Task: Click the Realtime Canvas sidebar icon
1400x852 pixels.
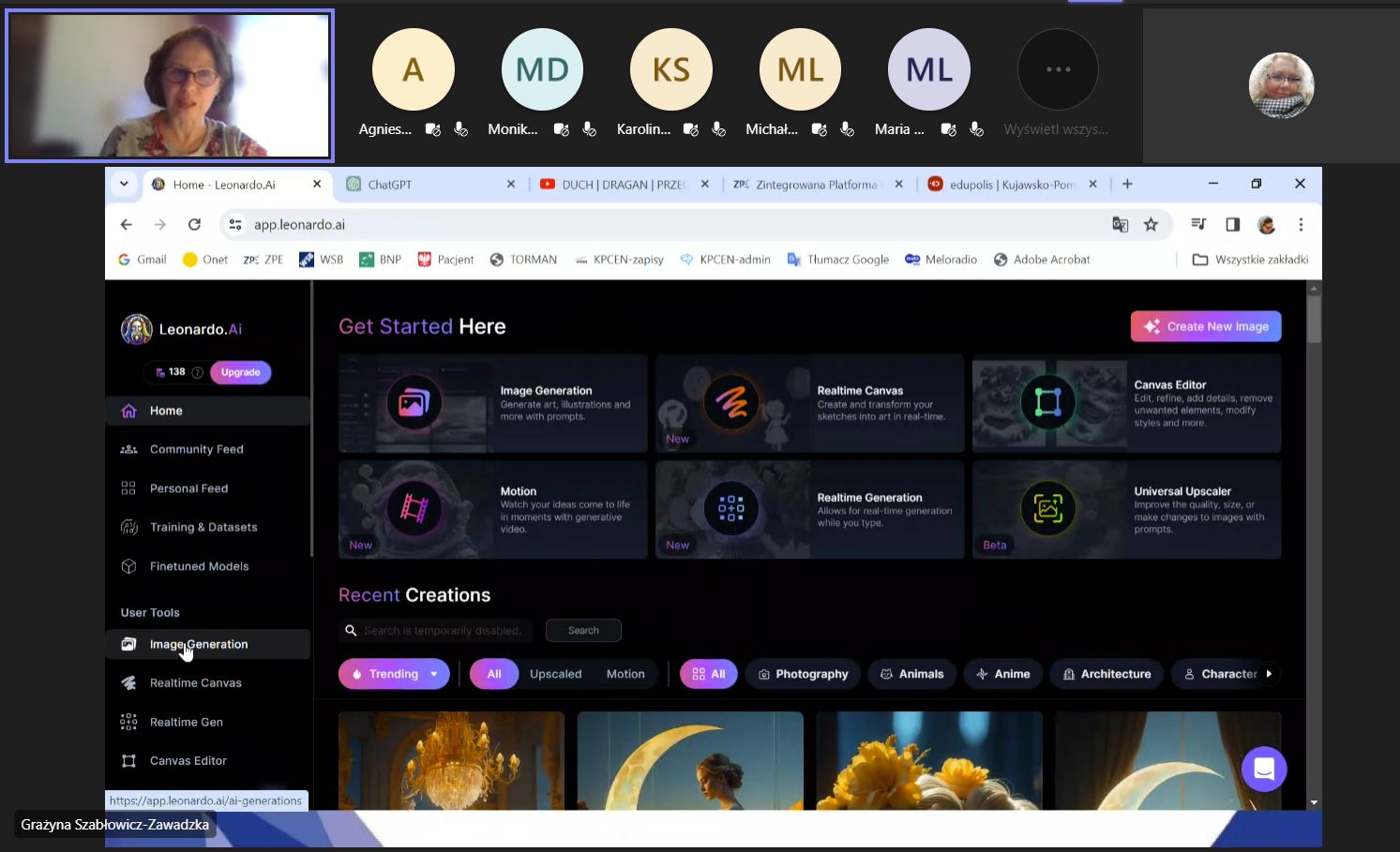Action: [128, 683]
